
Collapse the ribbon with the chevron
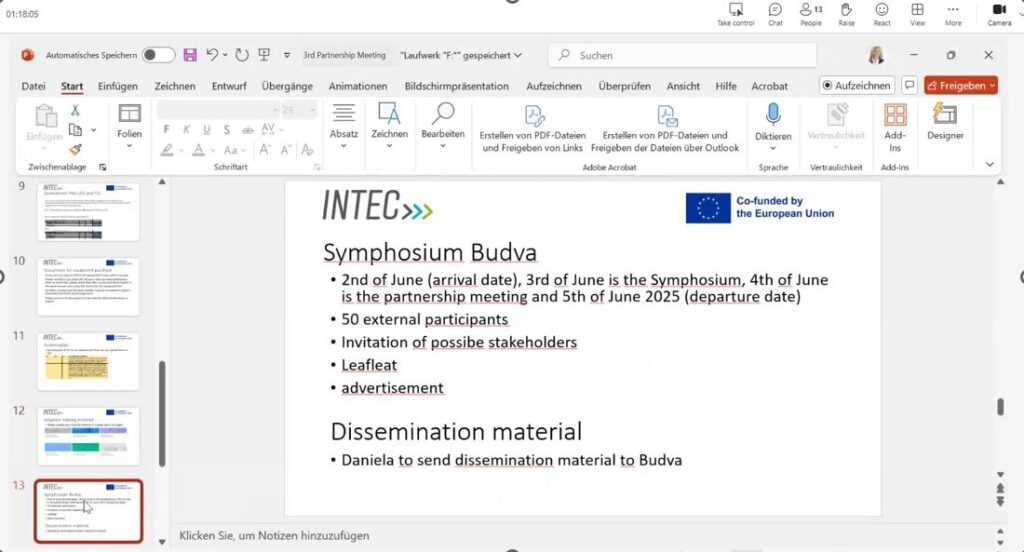click(x=989, y=164)
